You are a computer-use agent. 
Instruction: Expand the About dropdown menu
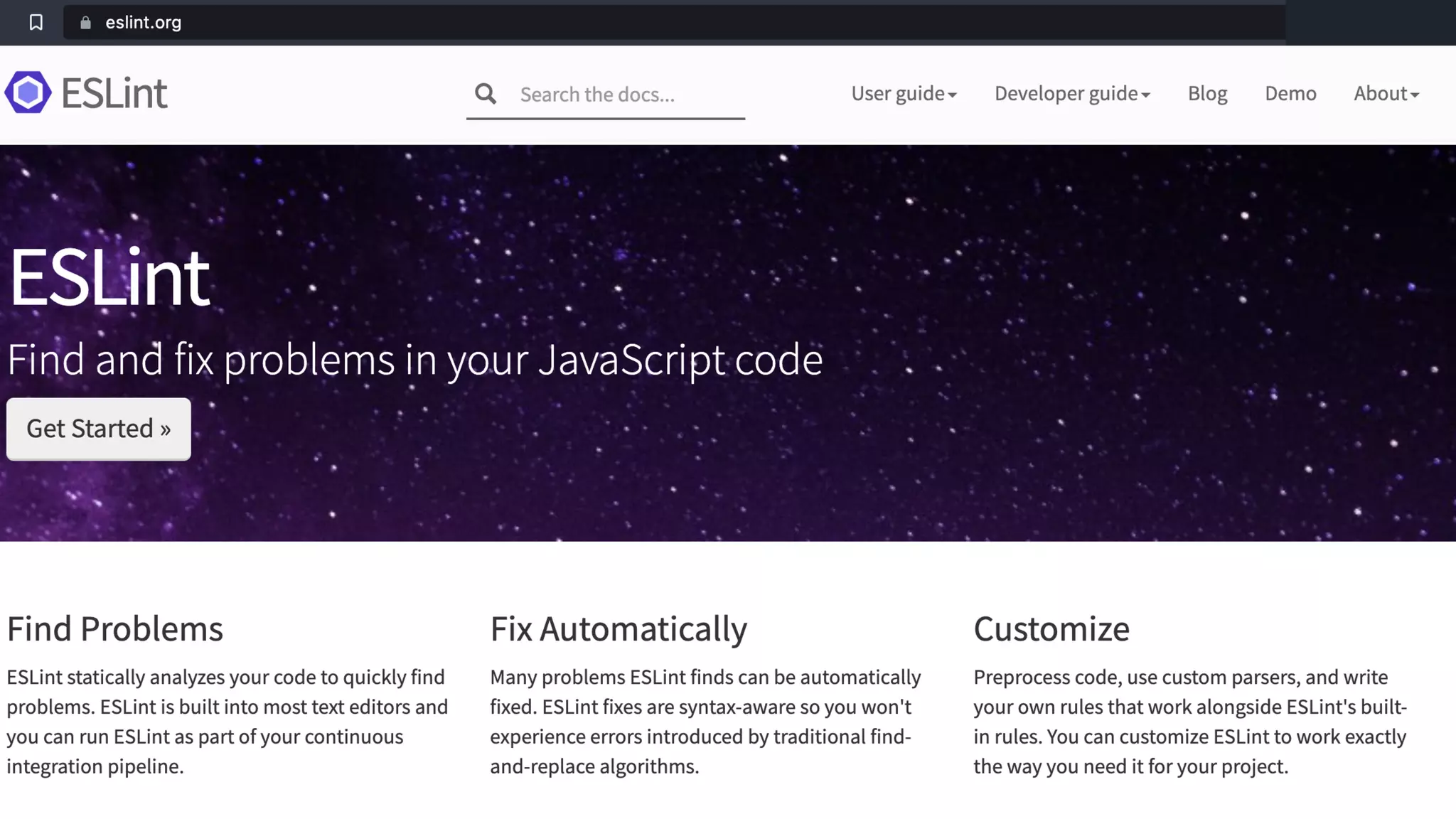(1386, 94)
